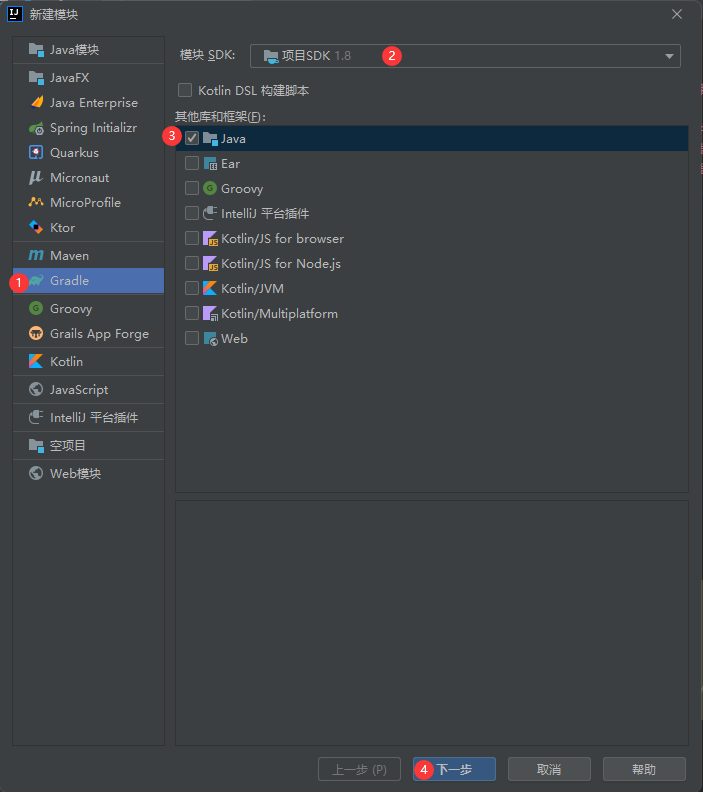Image resolution: width=703 pixels, height=792 pixels.
Task: Click the Kotlin/JVM label text
Action: click(253, 288)
